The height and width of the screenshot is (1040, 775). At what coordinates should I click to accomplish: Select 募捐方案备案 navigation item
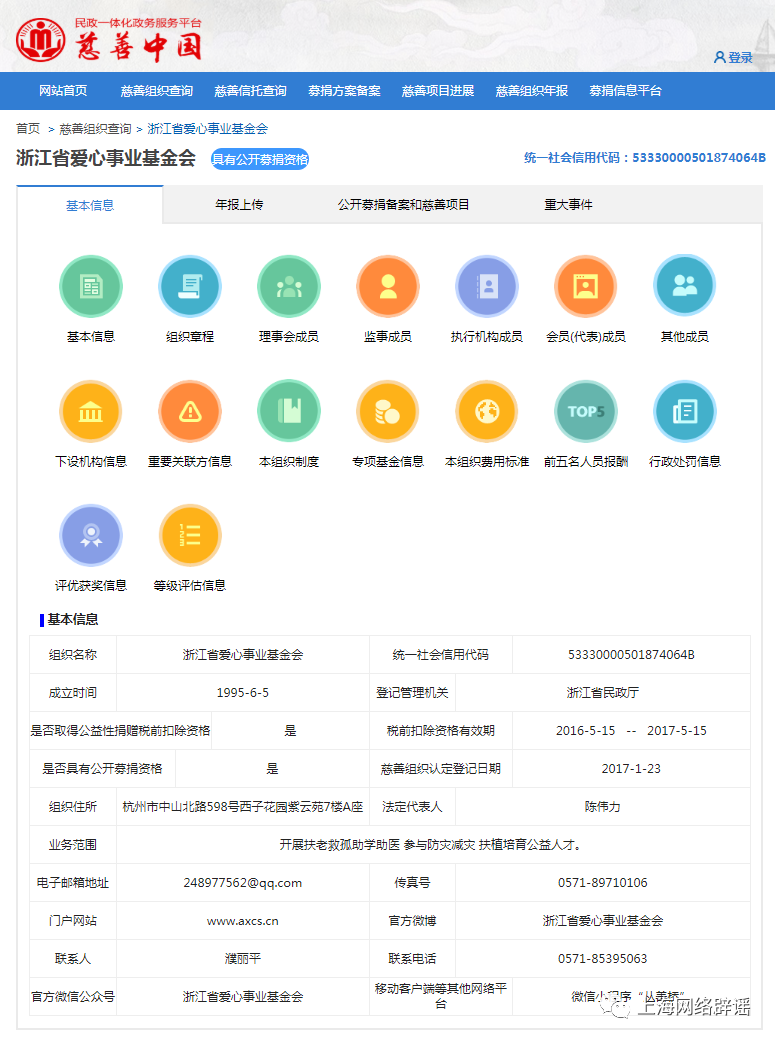tap(344, 91)
